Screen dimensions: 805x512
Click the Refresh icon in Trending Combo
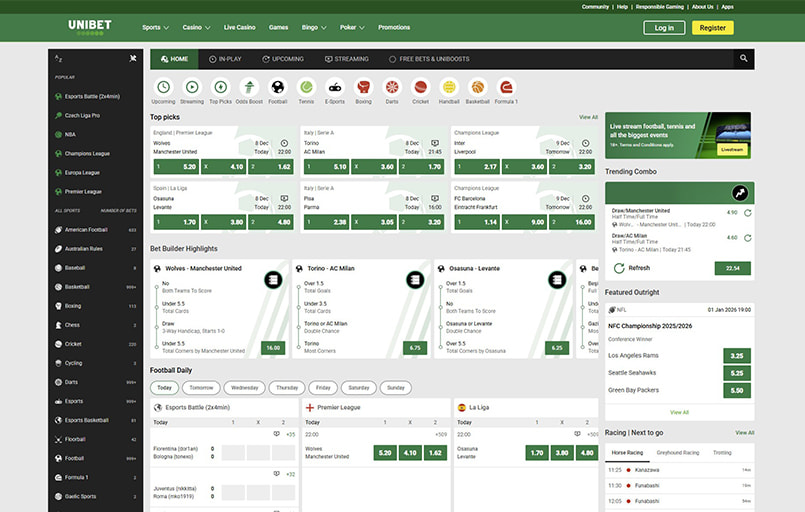coord(618,268)
